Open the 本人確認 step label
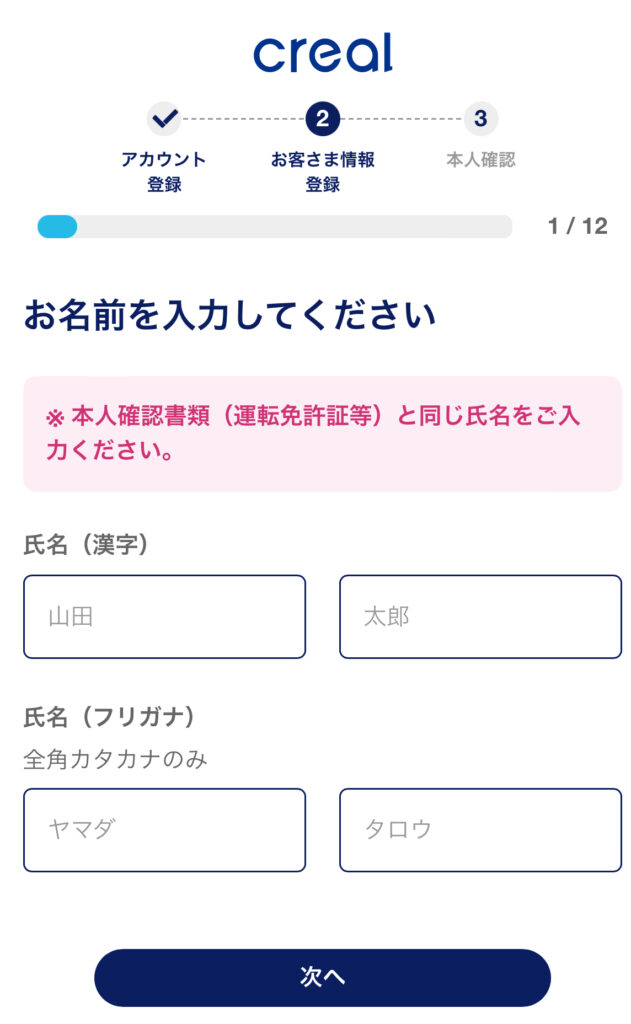Image resolution: width=631 pixels, height=1024 pixels. tap(481, 158)
